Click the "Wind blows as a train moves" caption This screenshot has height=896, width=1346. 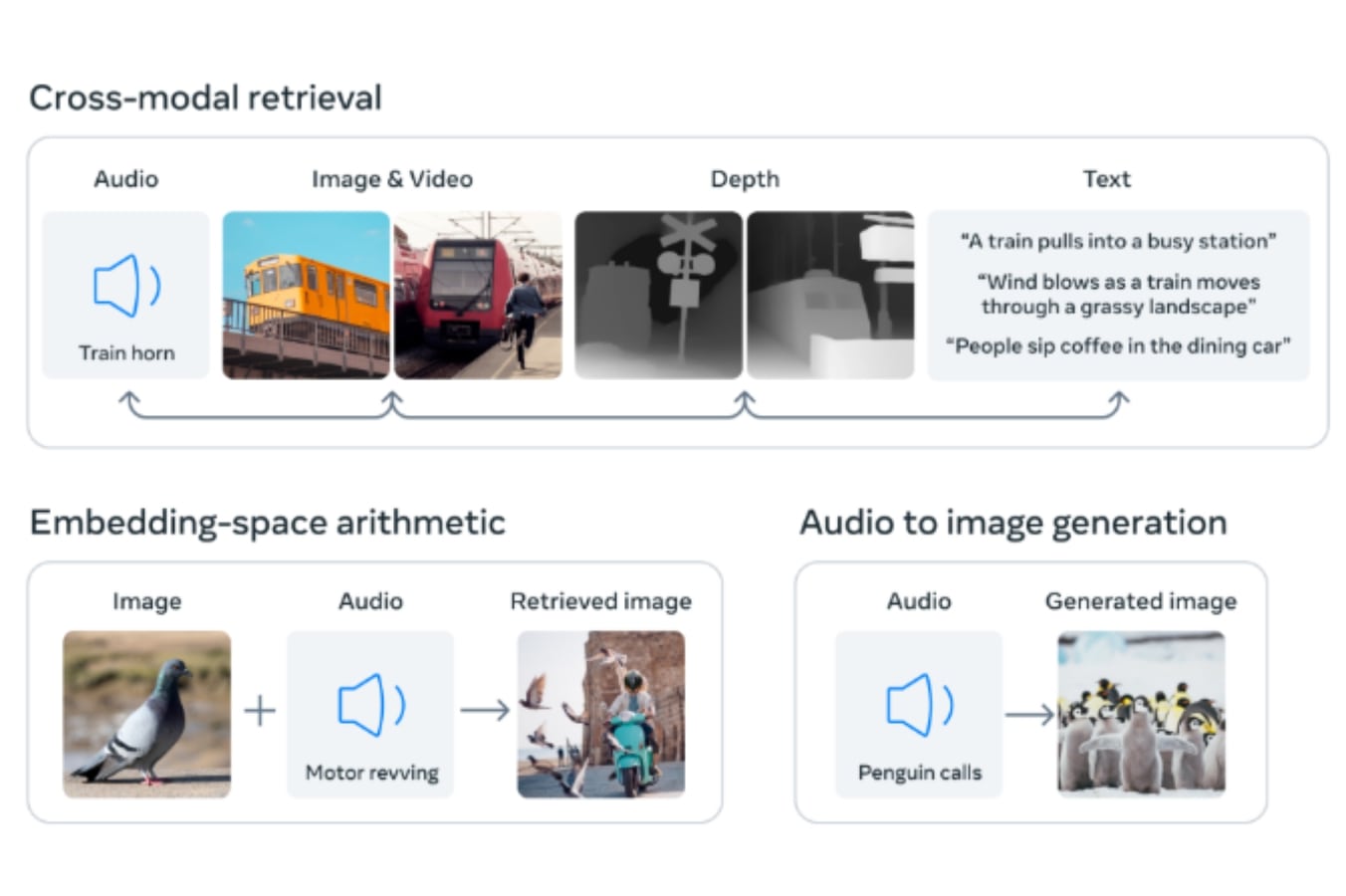(x=1118, y=283)
